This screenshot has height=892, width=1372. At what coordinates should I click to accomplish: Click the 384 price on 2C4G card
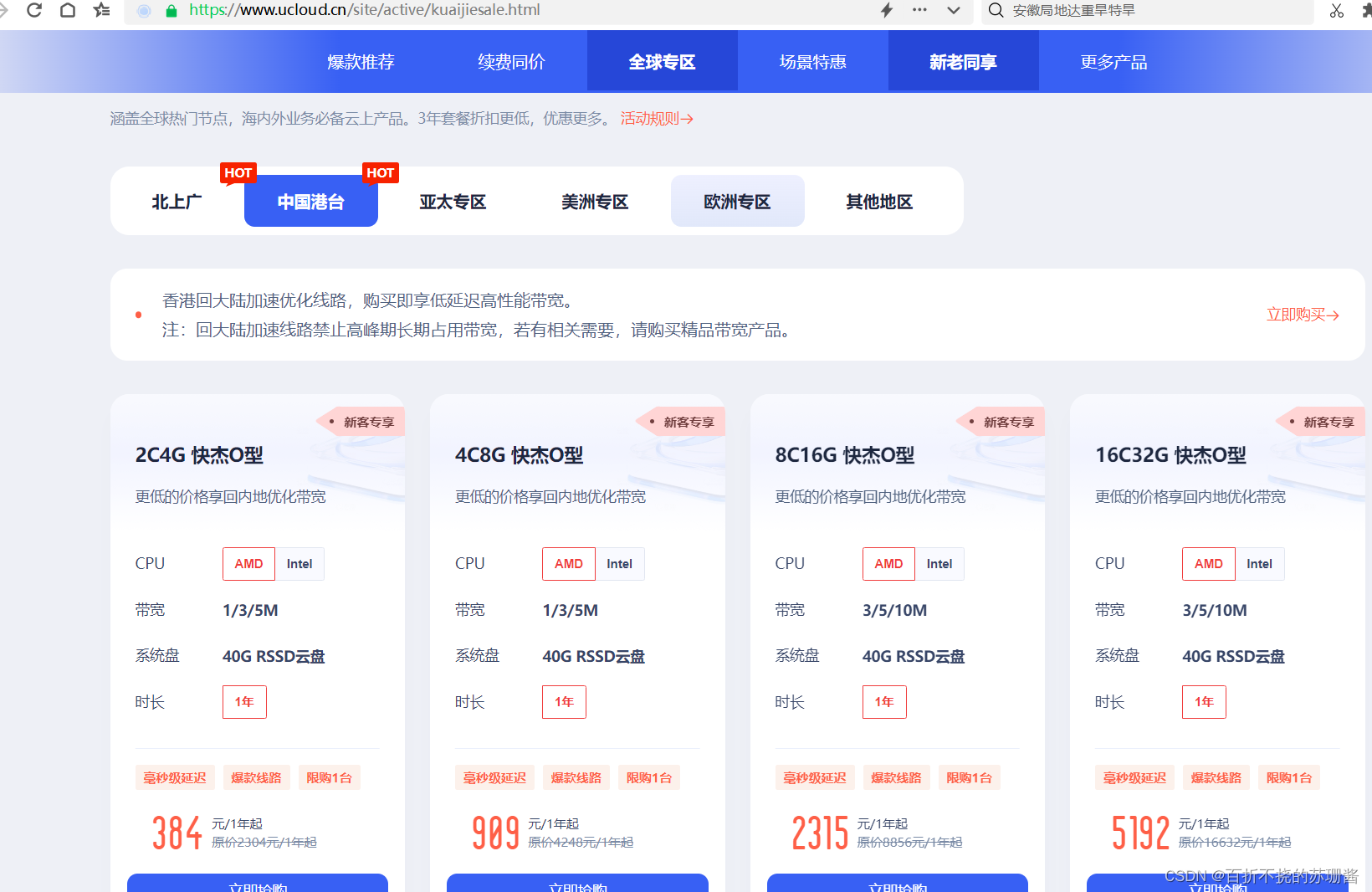pos(177,833)
